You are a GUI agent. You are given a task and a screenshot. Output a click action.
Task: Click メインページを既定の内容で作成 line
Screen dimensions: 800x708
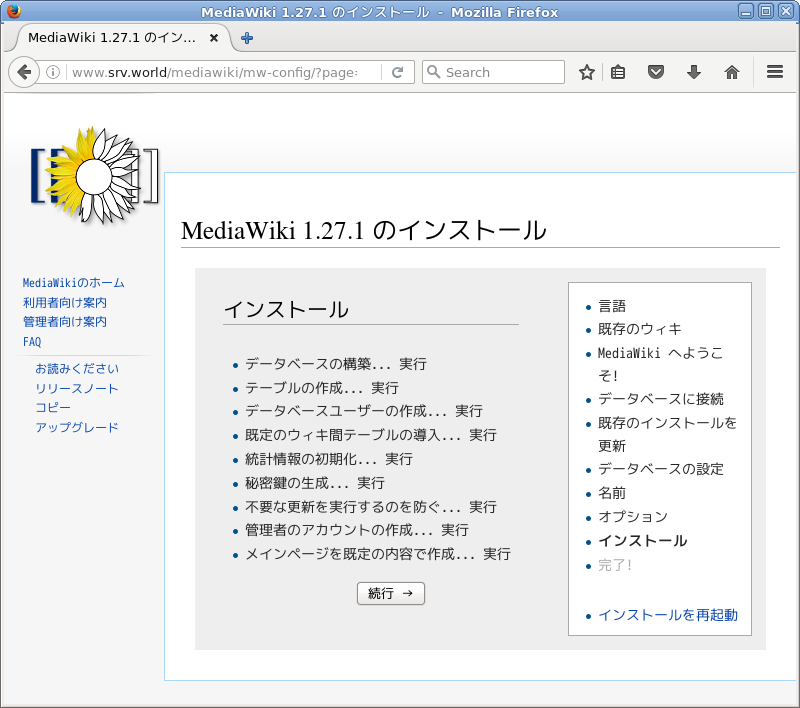point(378,554)
